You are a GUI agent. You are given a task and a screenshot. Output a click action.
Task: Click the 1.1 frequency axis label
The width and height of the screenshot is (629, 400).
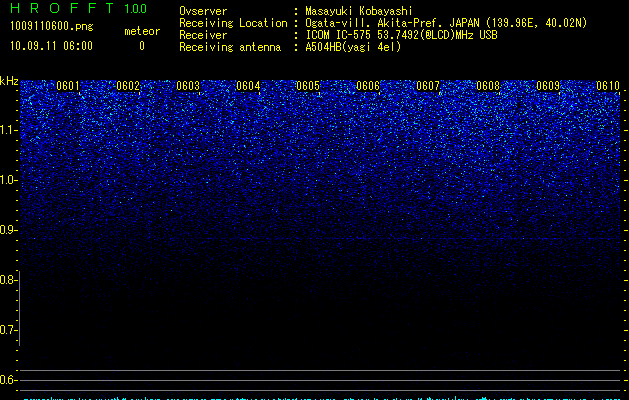pyautogui.click(x=9, y=130)
